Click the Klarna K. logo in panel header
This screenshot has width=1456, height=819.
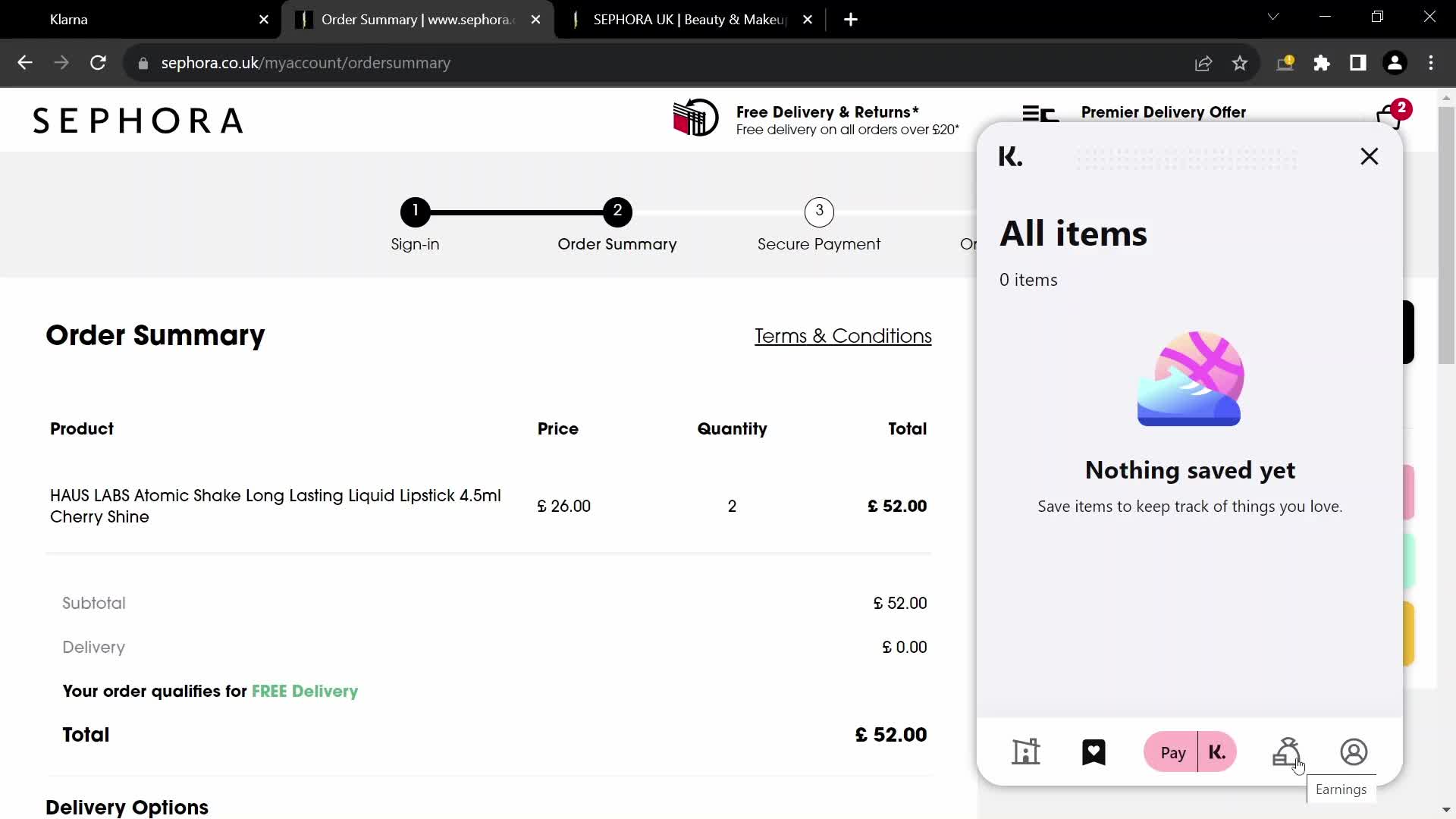pyautogui.click(x=1010, y=157)
